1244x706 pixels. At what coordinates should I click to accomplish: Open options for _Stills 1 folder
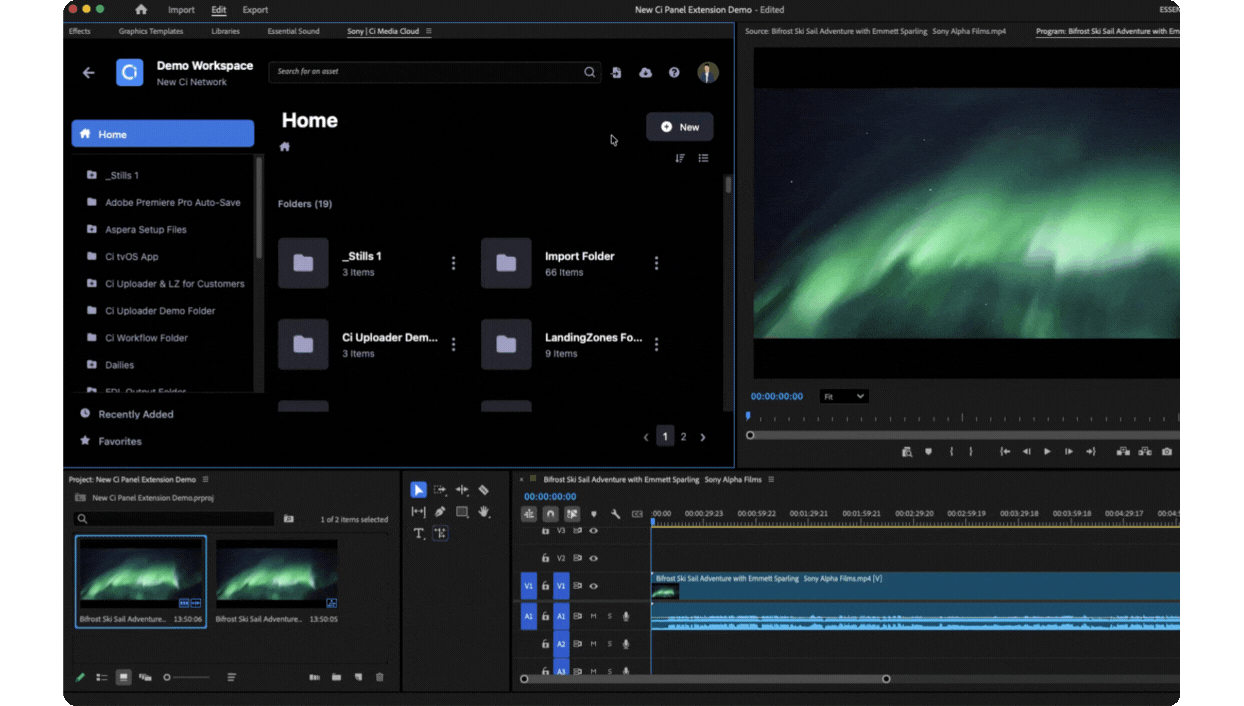point(453,263)
